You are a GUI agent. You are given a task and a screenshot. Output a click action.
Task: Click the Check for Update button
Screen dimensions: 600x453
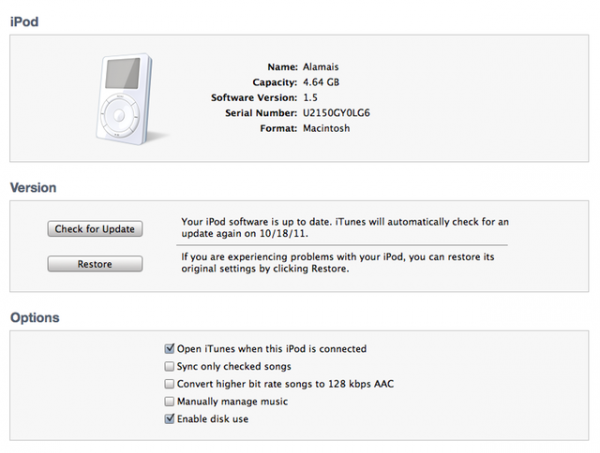pos(95,229)
